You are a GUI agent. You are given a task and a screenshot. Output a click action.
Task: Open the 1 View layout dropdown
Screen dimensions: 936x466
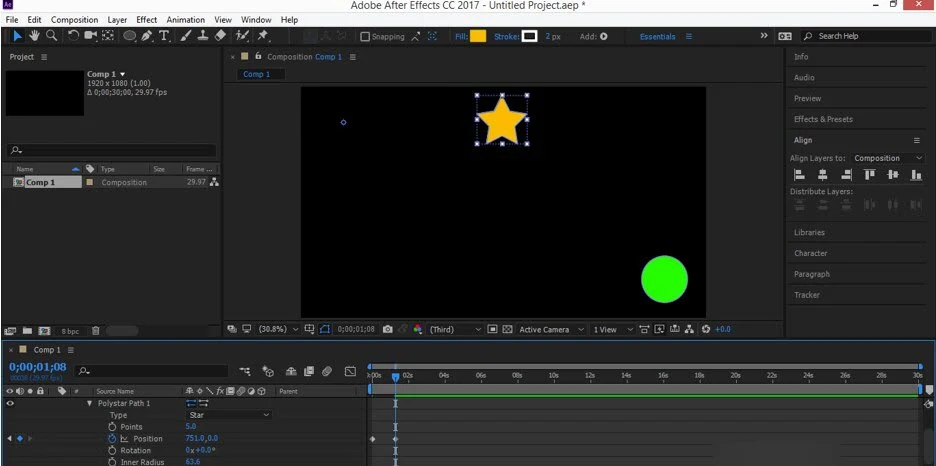pos(613,329)
